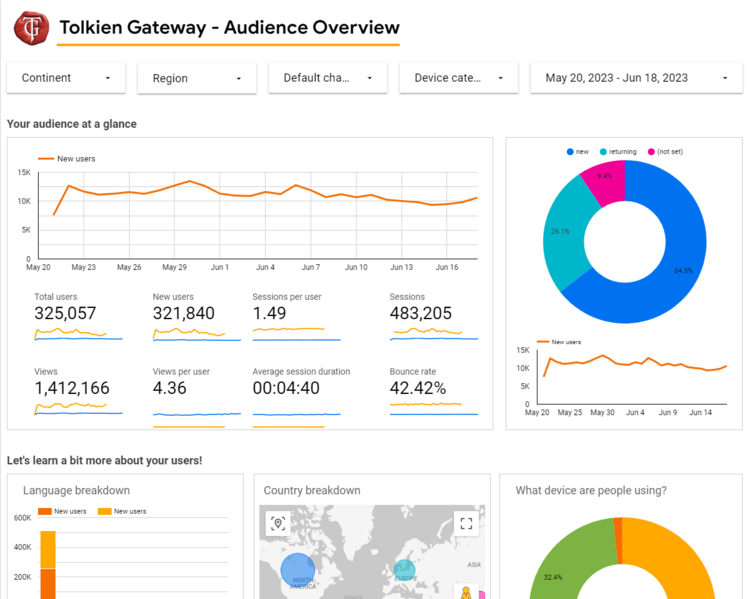This screenshot has width=747, height=599.
Task: Click the orange legend swatch in Language breakdown
Action: point(45,511)
